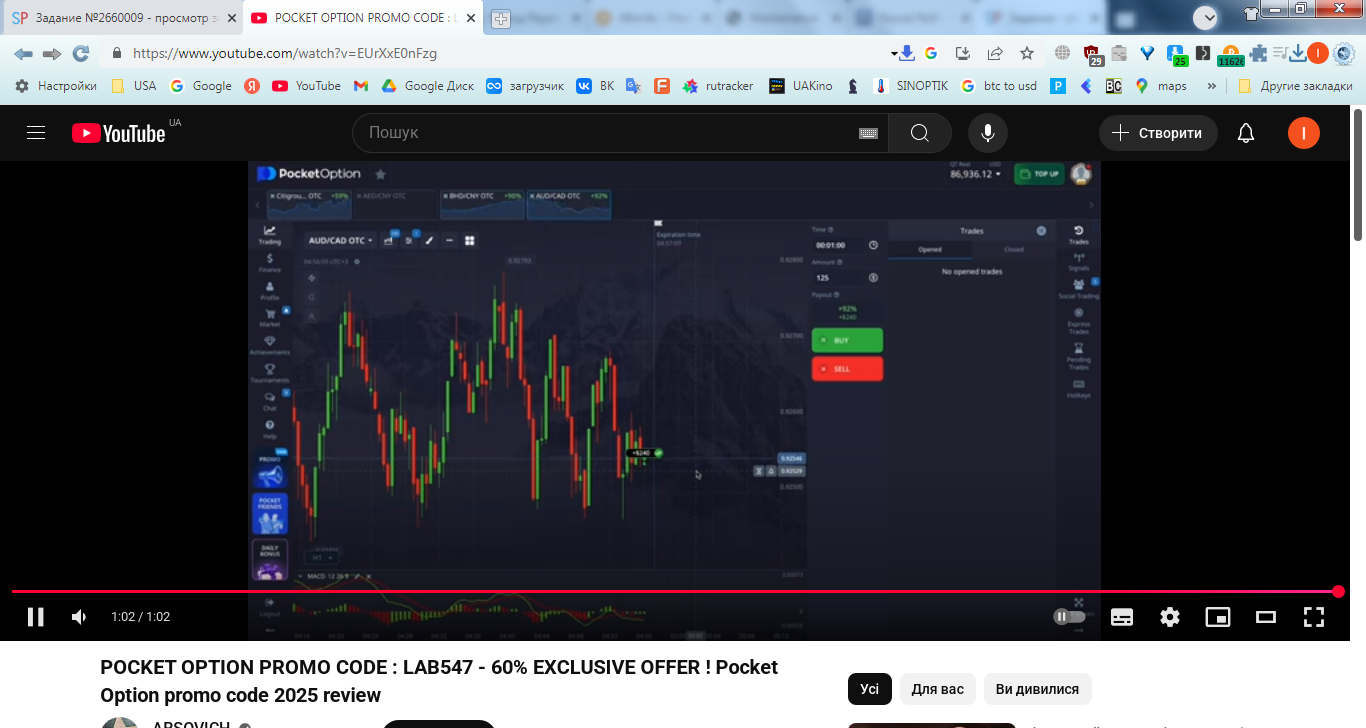Click the Створити create button
This screenshot has height=728, width=1366.
(1158, 133)
